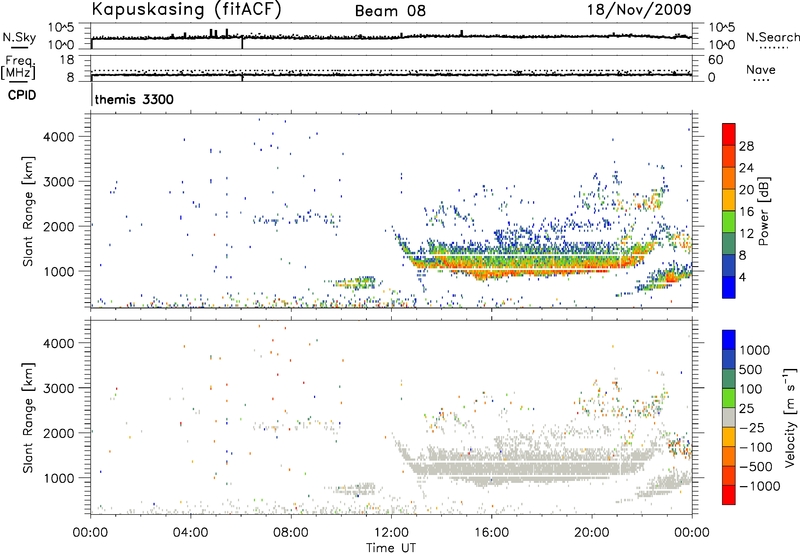Click "Slant Range [km]" label of velocity panel
The width and height of the screenshot is (800, 554).
tap(28, 418)
